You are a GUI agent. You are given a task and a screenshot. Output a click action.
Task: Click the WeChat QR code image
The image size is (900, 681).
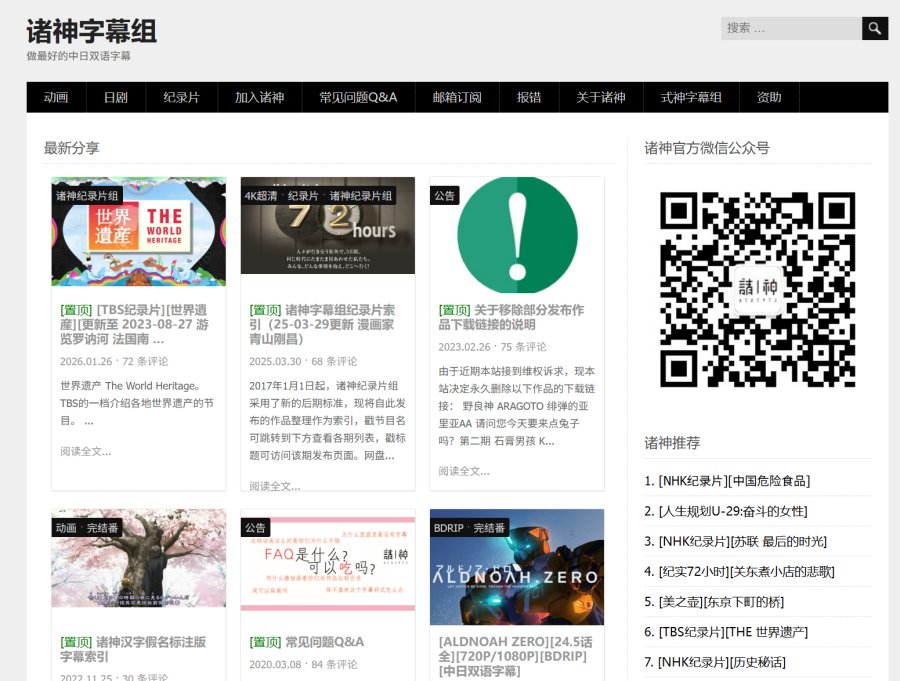coord(757,290)
